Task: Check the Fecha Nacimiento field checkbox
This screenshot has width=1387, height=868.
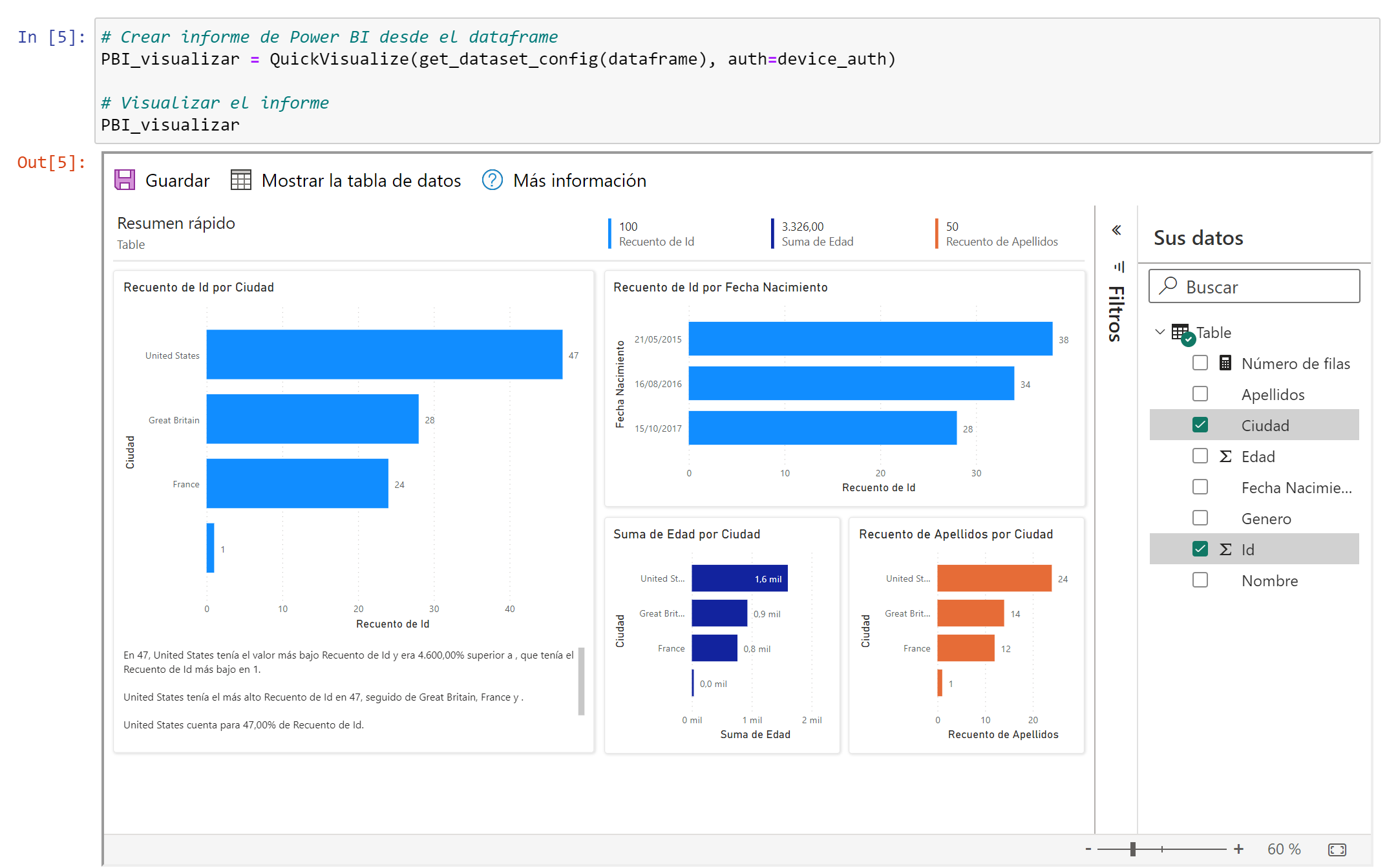Action: tap(1200, 487)
